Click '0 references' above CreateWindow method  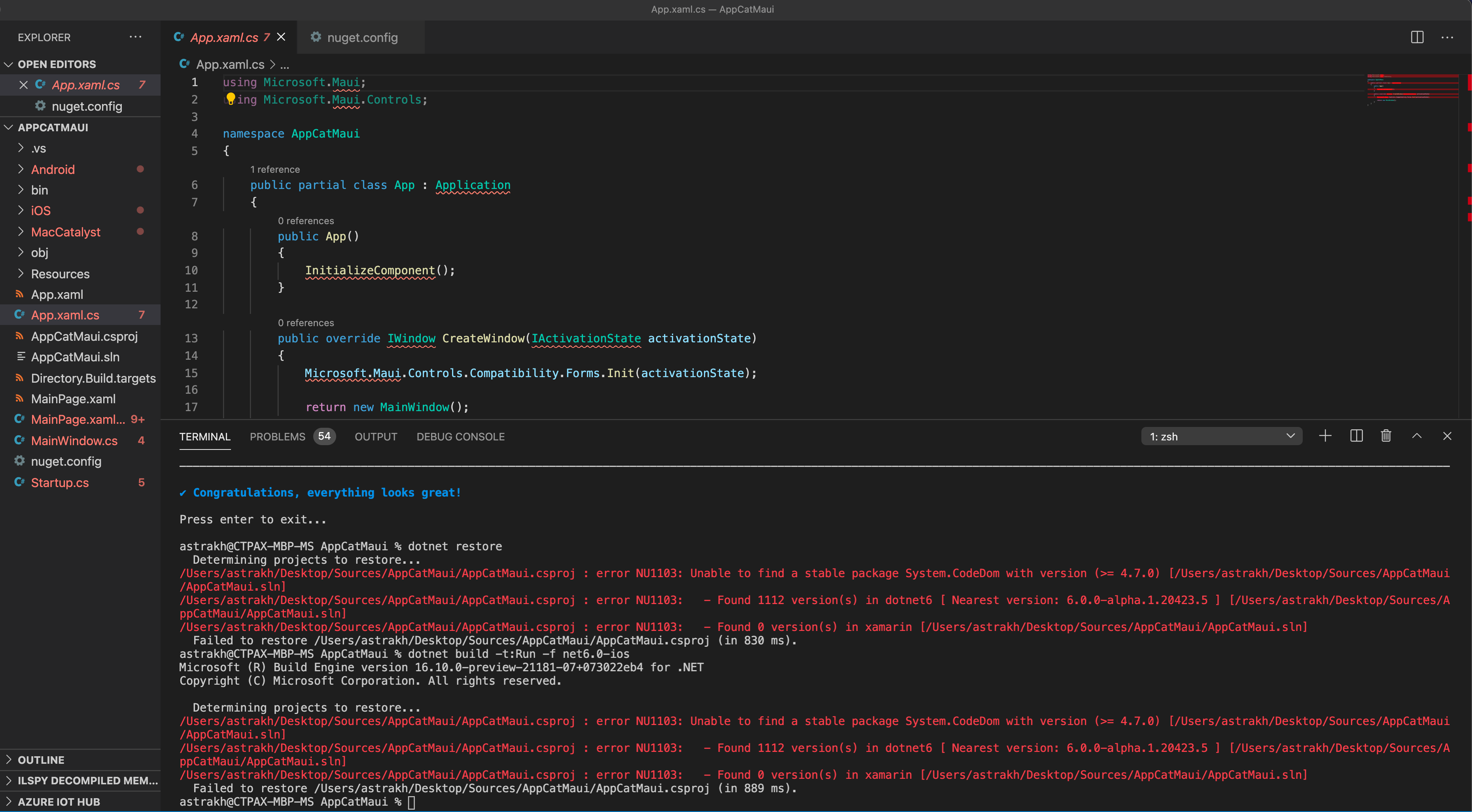tap(306, 323)
